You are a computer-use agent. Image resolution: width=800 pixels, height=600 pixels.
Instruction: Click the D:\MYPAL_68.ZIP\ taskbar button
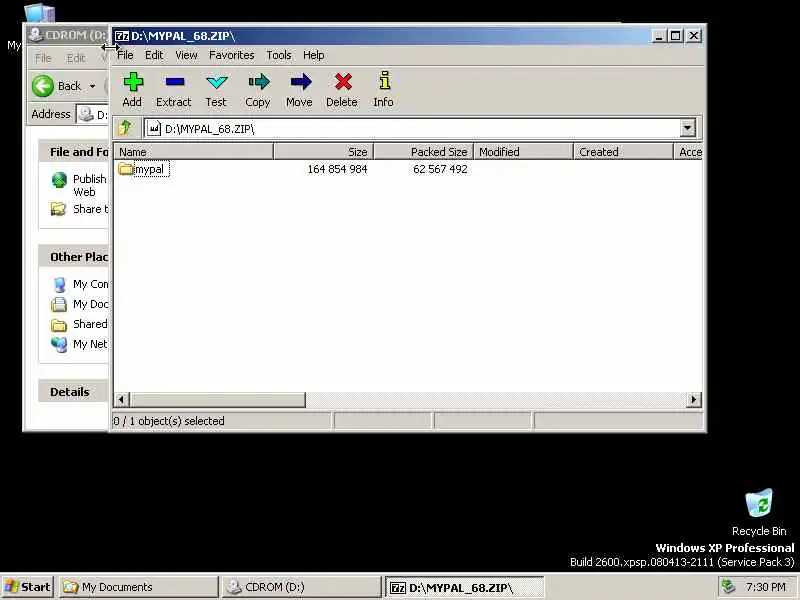465,587
